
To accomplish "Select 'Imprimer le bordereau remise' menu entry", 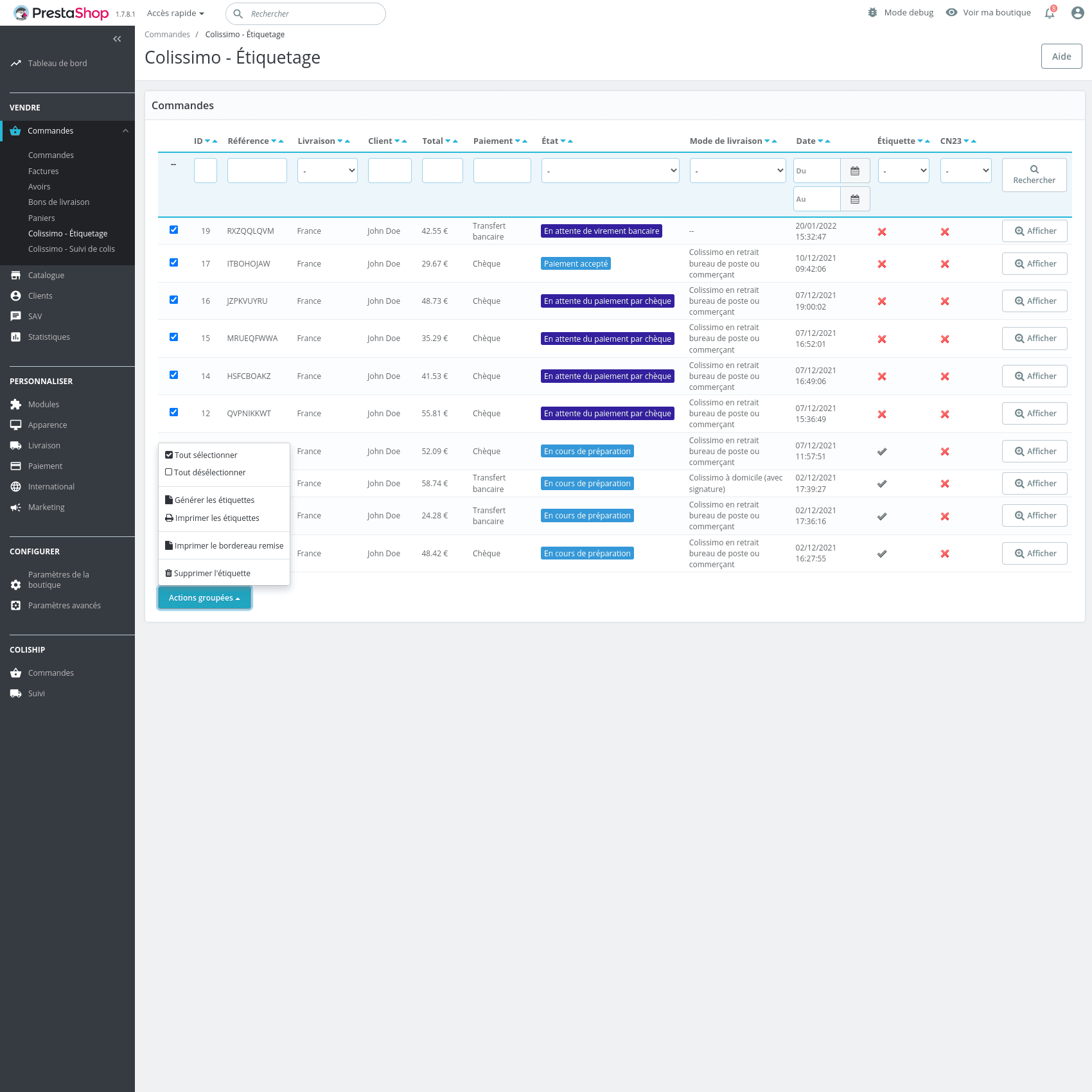I will (229, 546).
